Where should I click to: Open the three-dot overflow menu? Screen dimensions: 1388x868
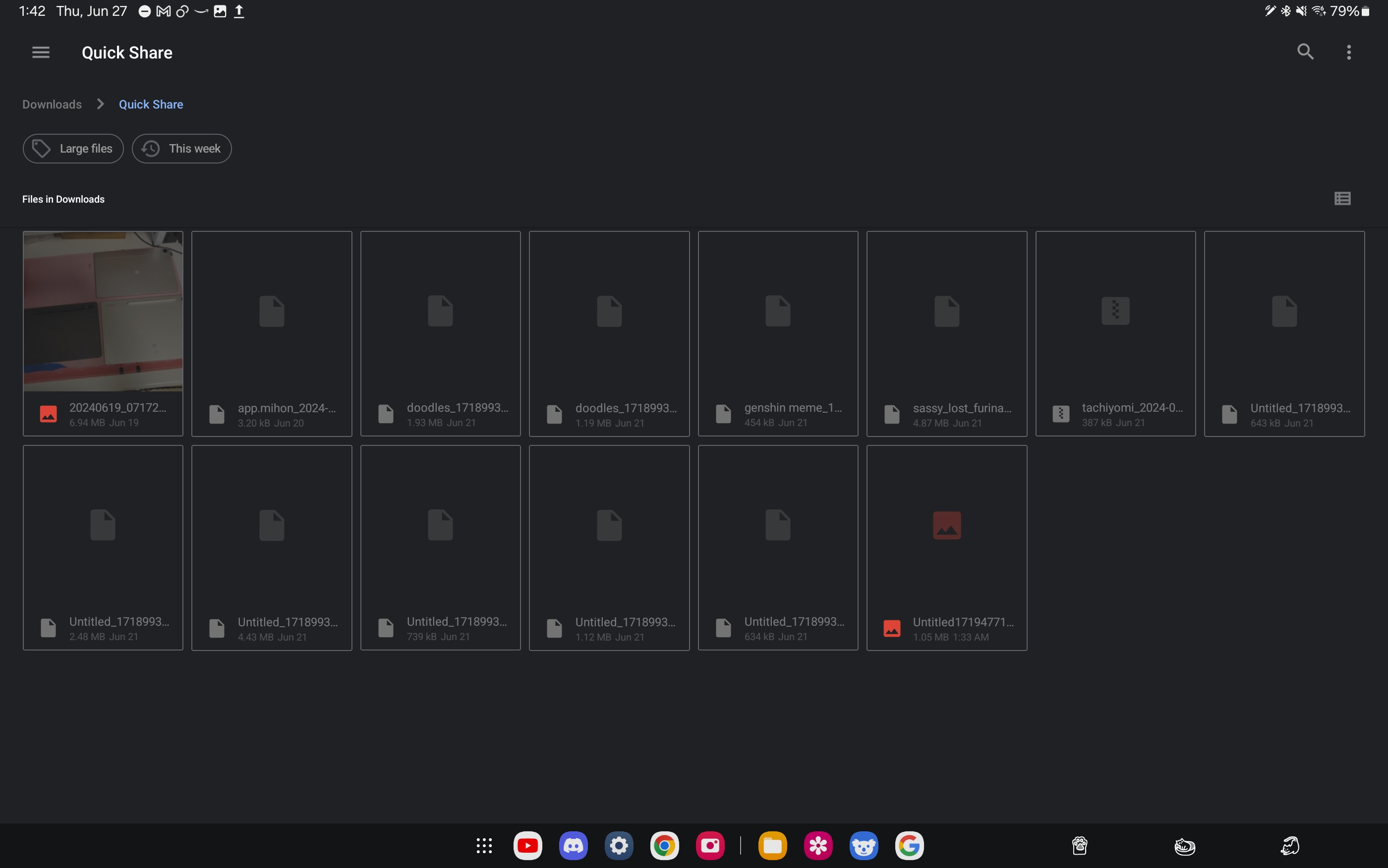1348,52
